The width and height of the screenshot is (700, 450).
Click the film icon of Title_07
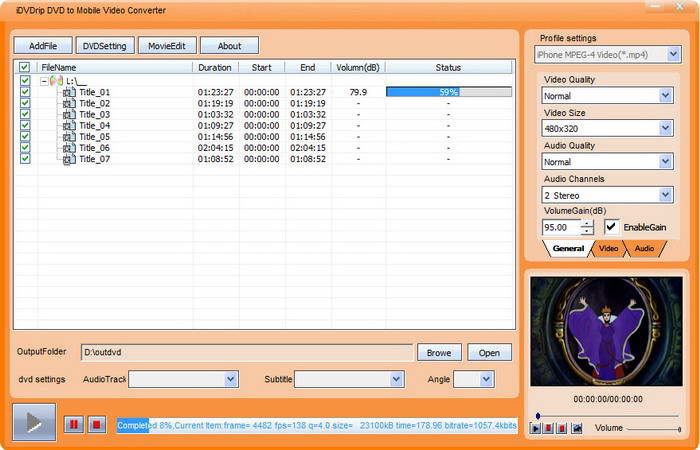(69, 159)
